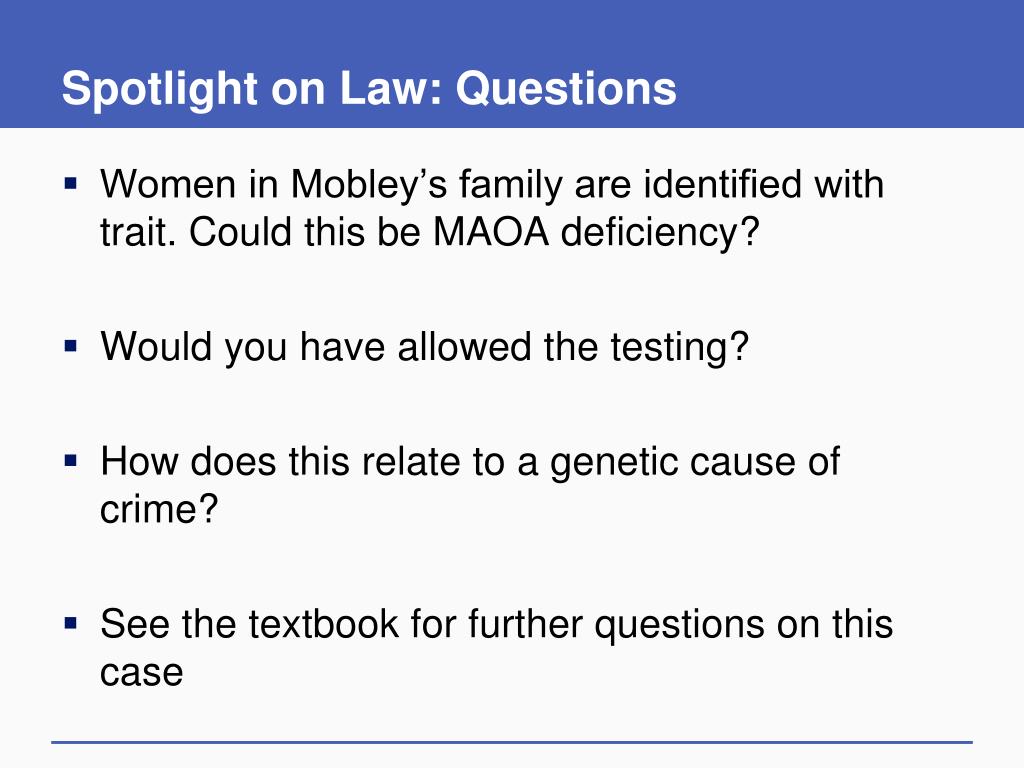
Task: Click the word 'case' at bottom
Action: pos(142,673)
